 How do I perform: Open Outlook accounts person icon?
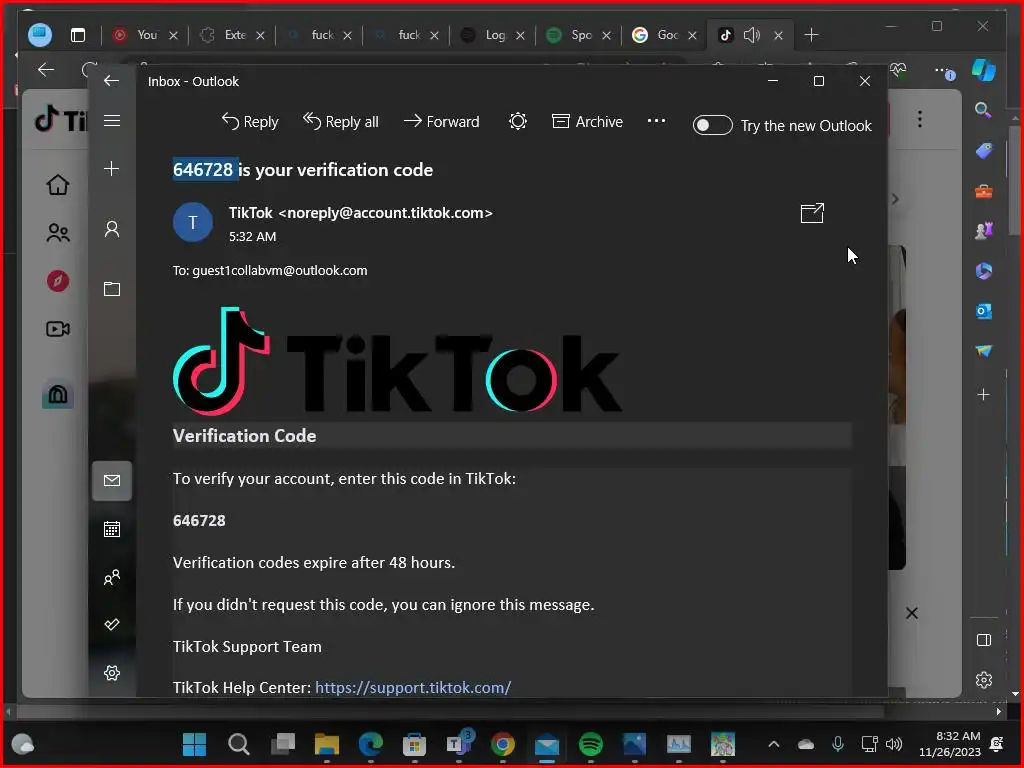tap(112, 229)
